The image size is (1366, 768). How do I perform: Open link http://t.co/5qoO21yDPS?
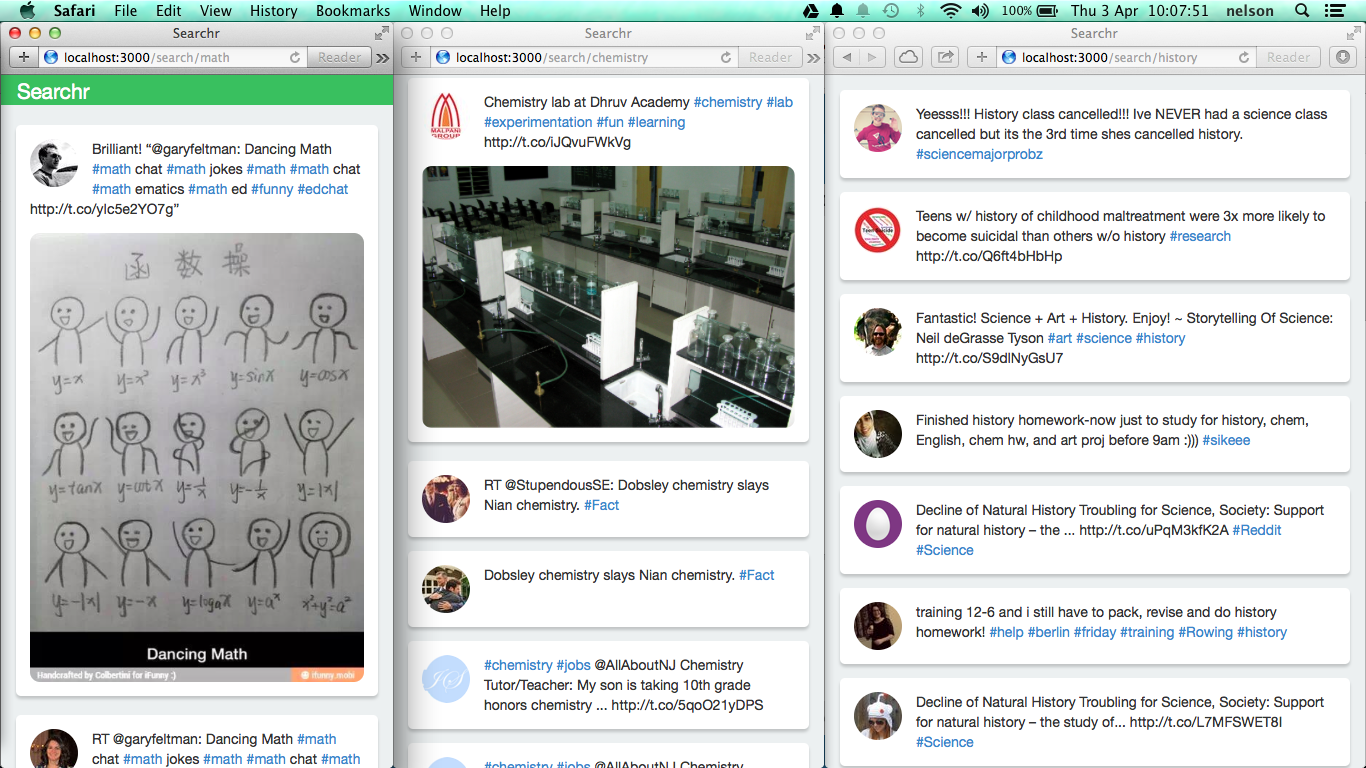(x=687, y=705)
